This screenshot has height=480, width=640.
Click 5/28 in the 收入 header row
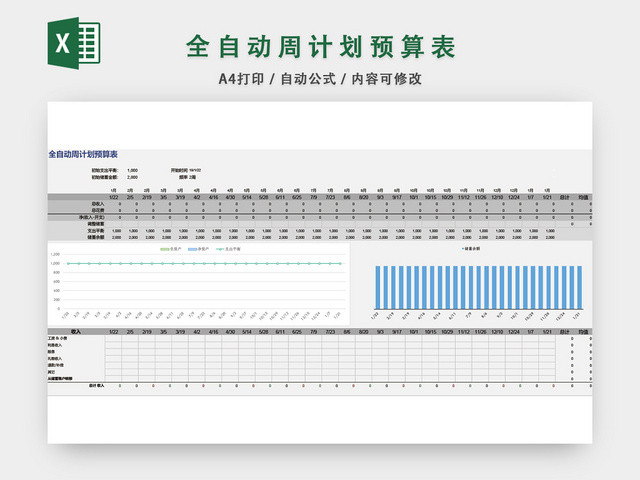click(263, 332)
